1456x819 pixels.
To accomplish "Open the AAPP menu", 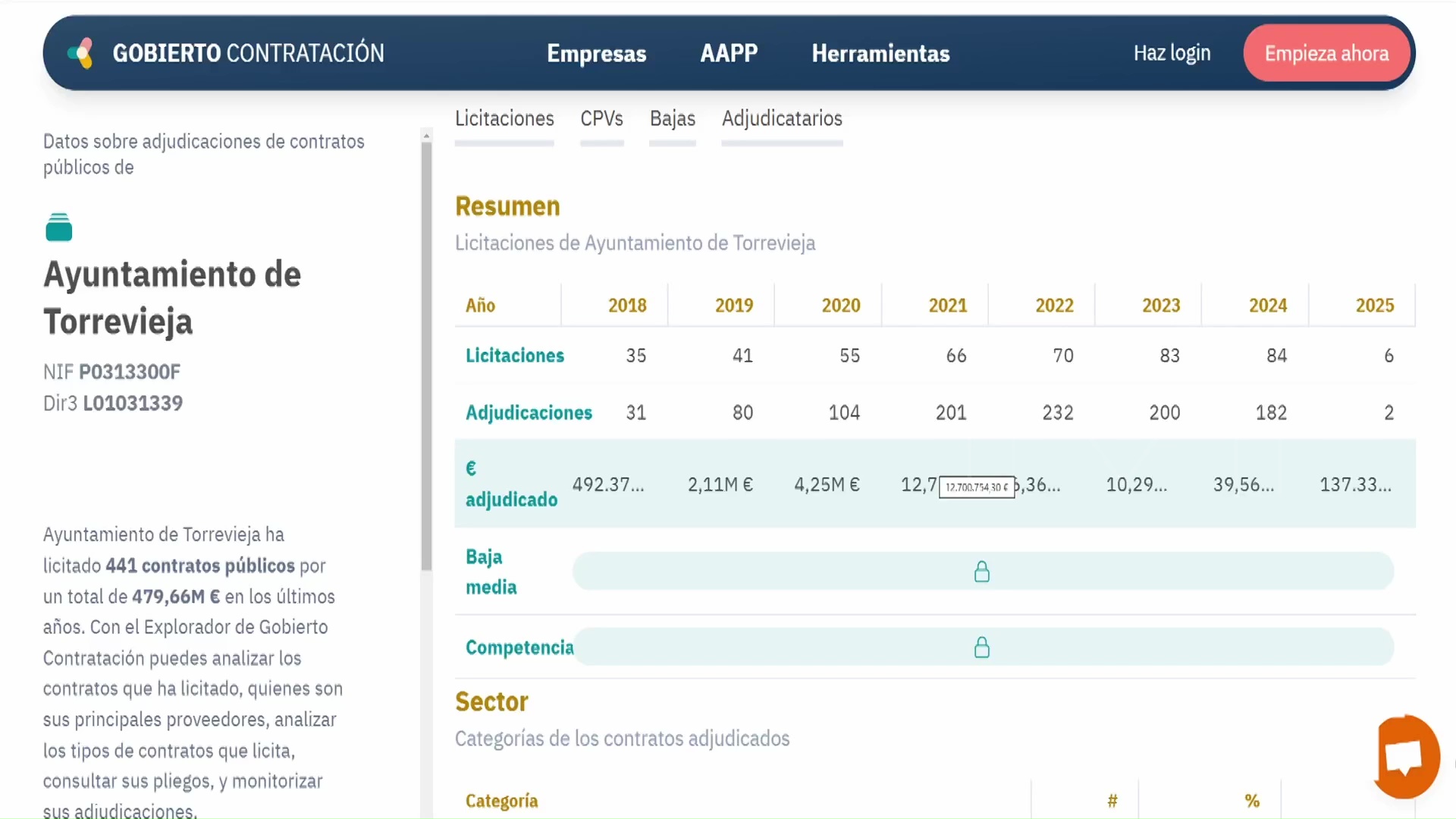I will click(729, 53).
